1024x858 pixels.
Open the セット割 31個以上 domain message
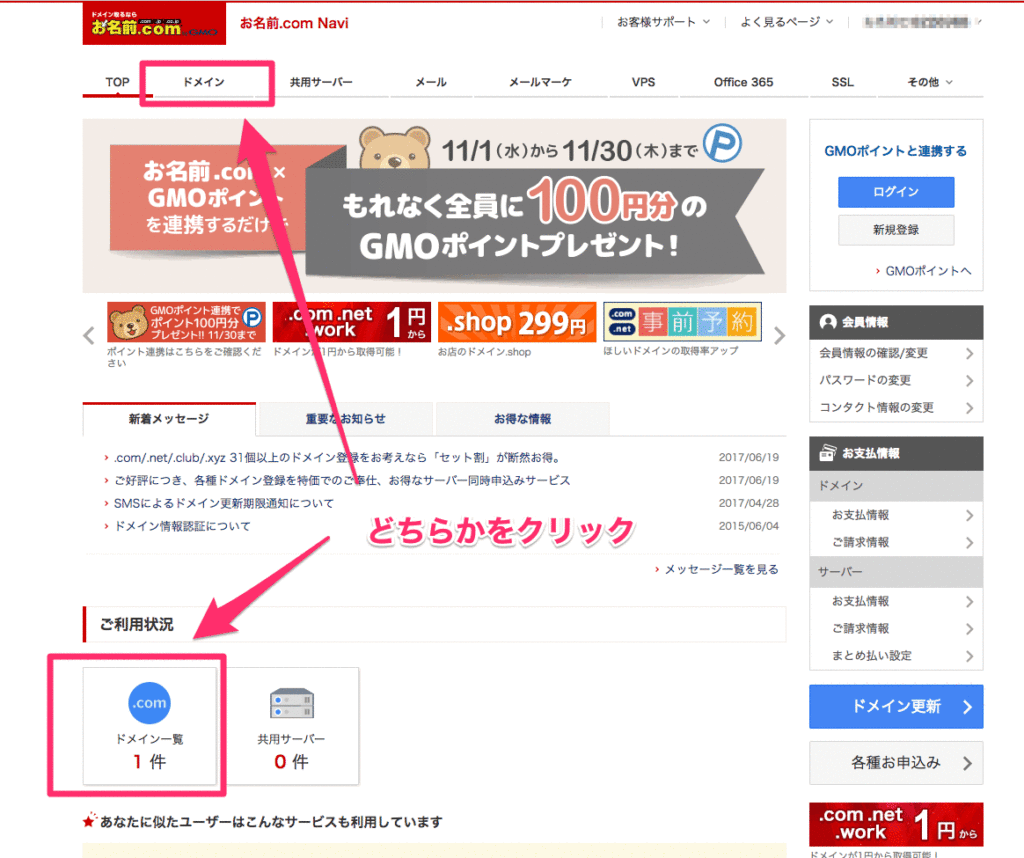pos(337,458)
